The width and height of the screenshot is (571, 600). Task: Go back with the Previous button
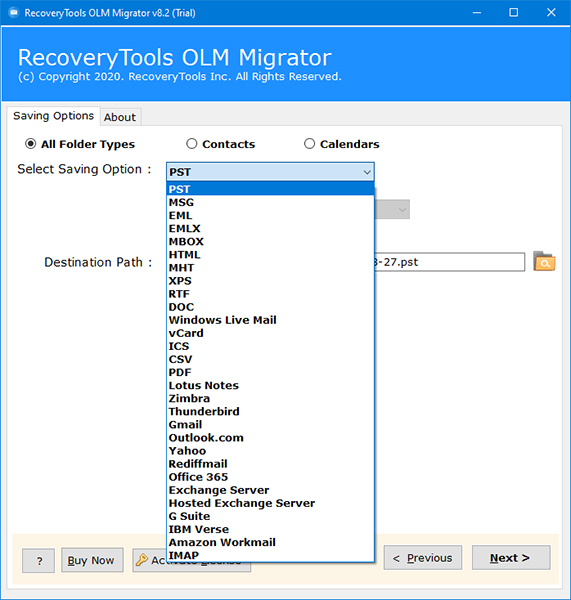pos(423,558)
